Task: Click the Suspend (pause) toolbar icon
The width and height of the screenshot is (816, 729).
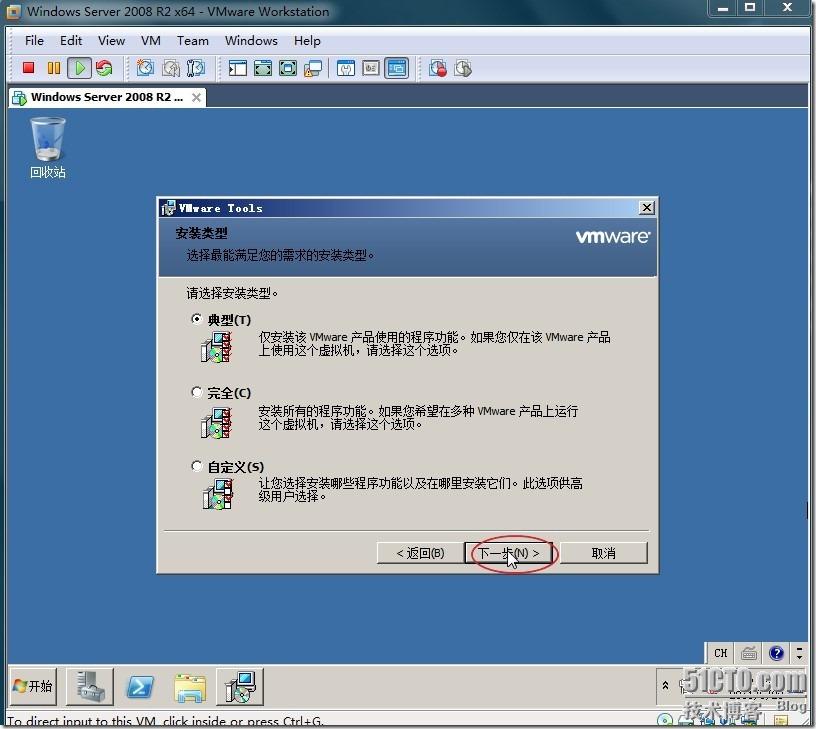Action: 54,68
